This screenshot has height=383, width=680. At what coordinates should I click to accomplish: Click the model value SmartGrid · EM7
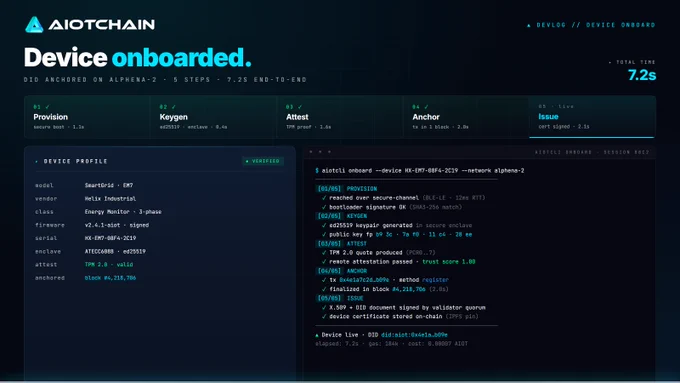pos(109,185)
